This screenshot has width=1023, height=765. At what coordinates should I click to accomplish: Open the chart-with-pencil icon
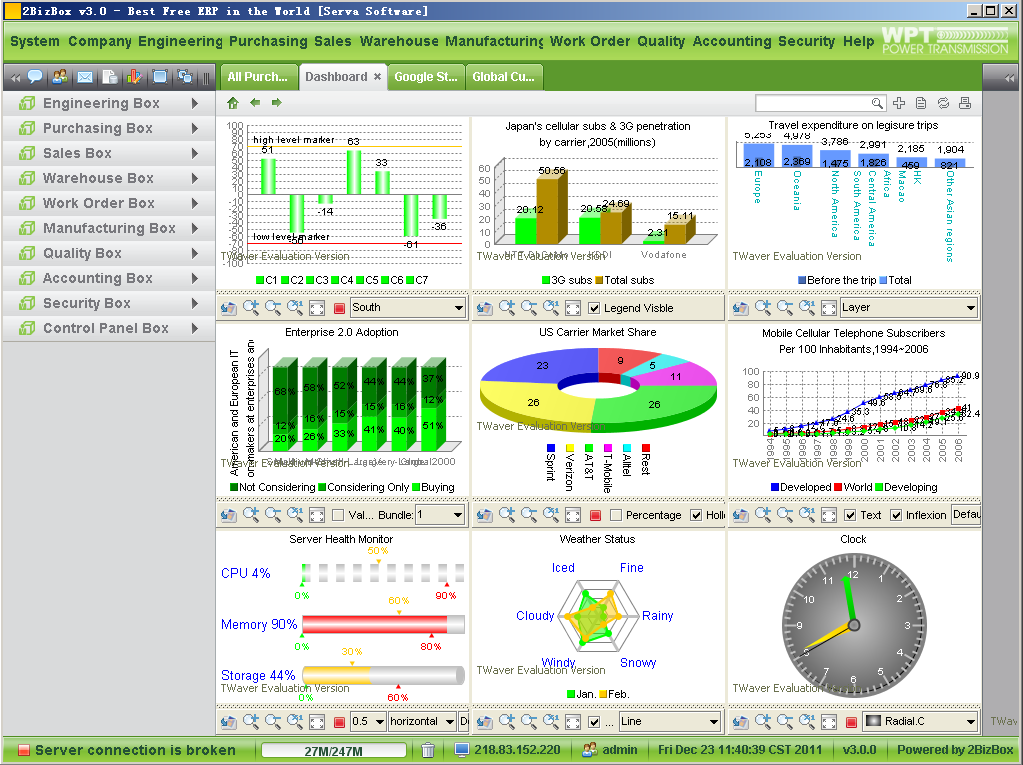tap(134, 77)
